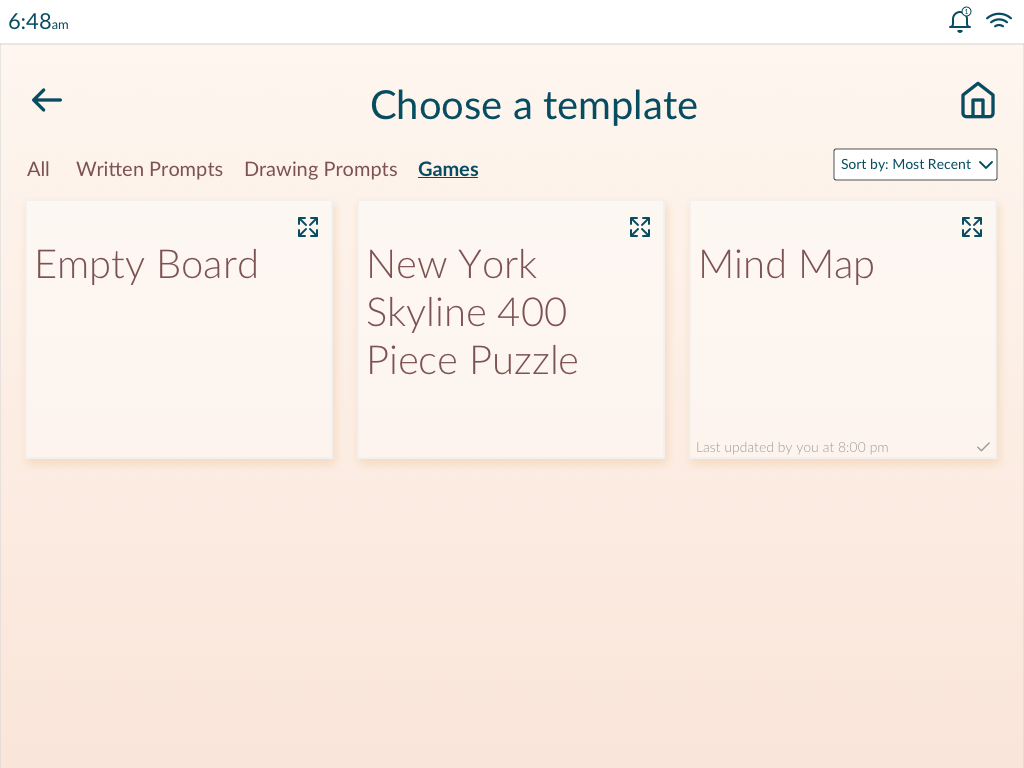Open the Sort by Most Recent dropdown

pyautogui.click(x=915, y=165)
